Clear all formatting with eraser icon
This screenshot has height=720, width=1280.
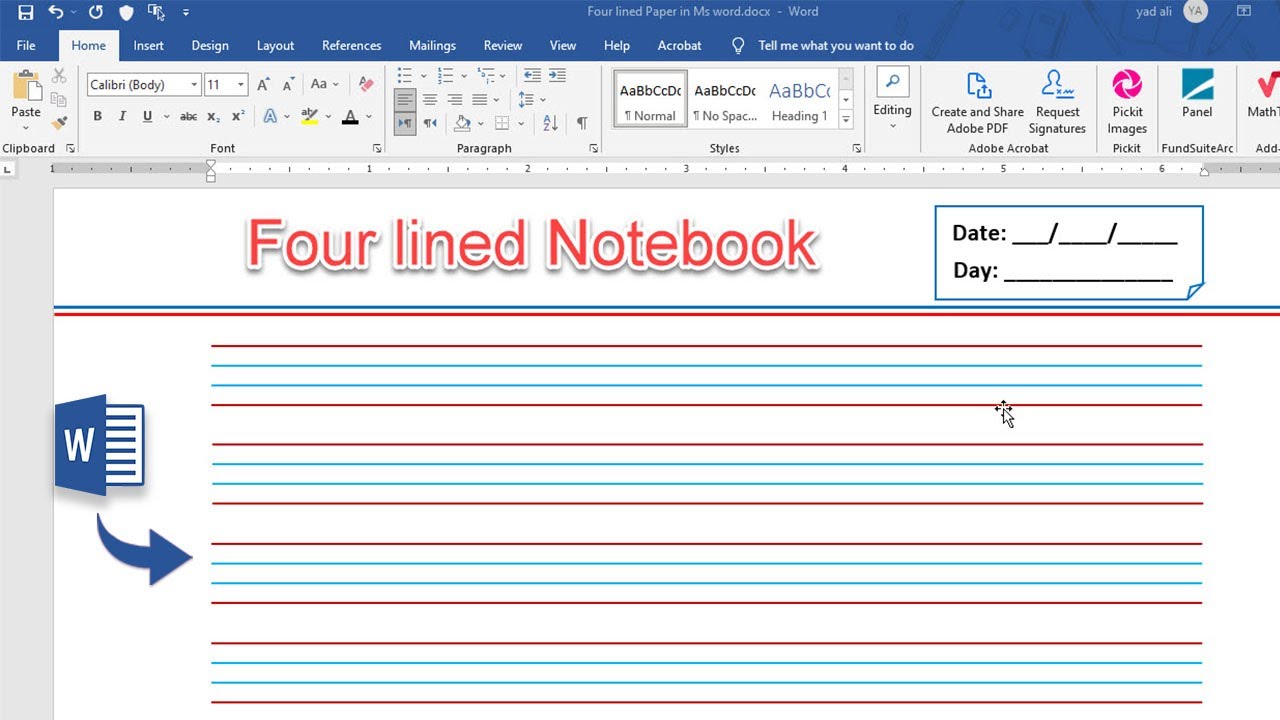click(366, 85)
